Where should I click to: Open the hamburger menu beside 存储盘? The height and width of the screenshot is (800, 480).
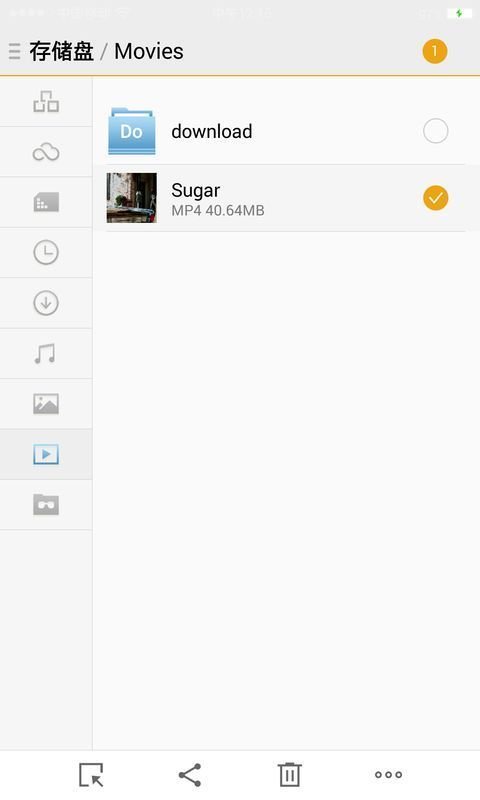(14, 52)
